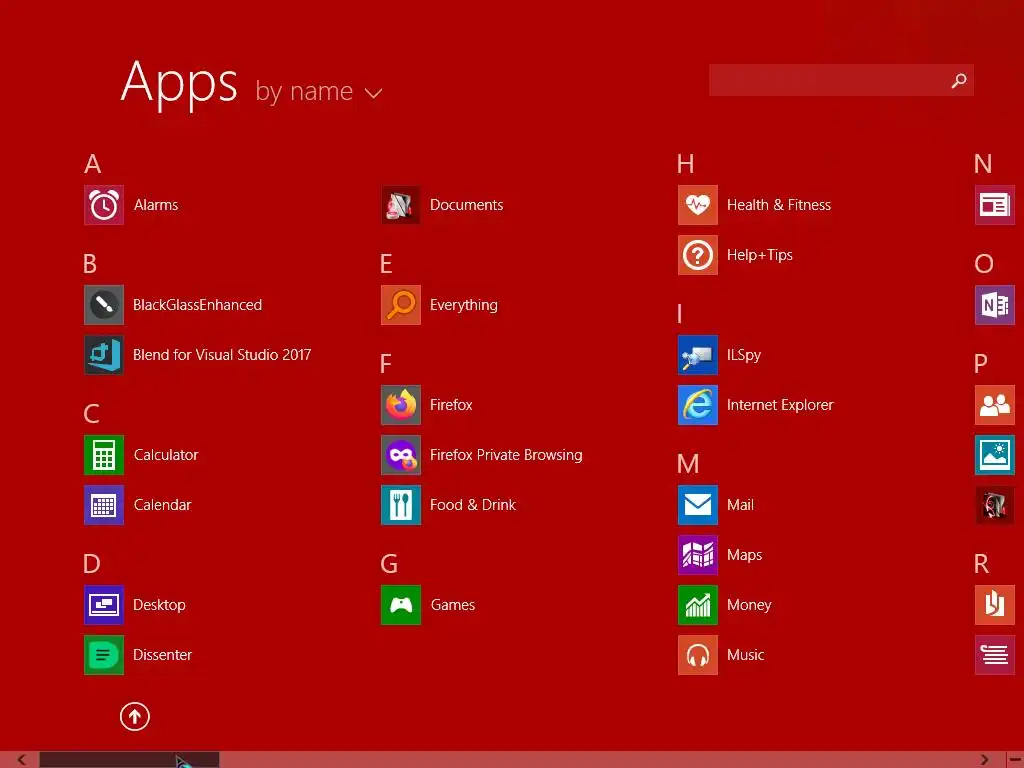
Task: Launch the Everything search icon
Action: 401,305
